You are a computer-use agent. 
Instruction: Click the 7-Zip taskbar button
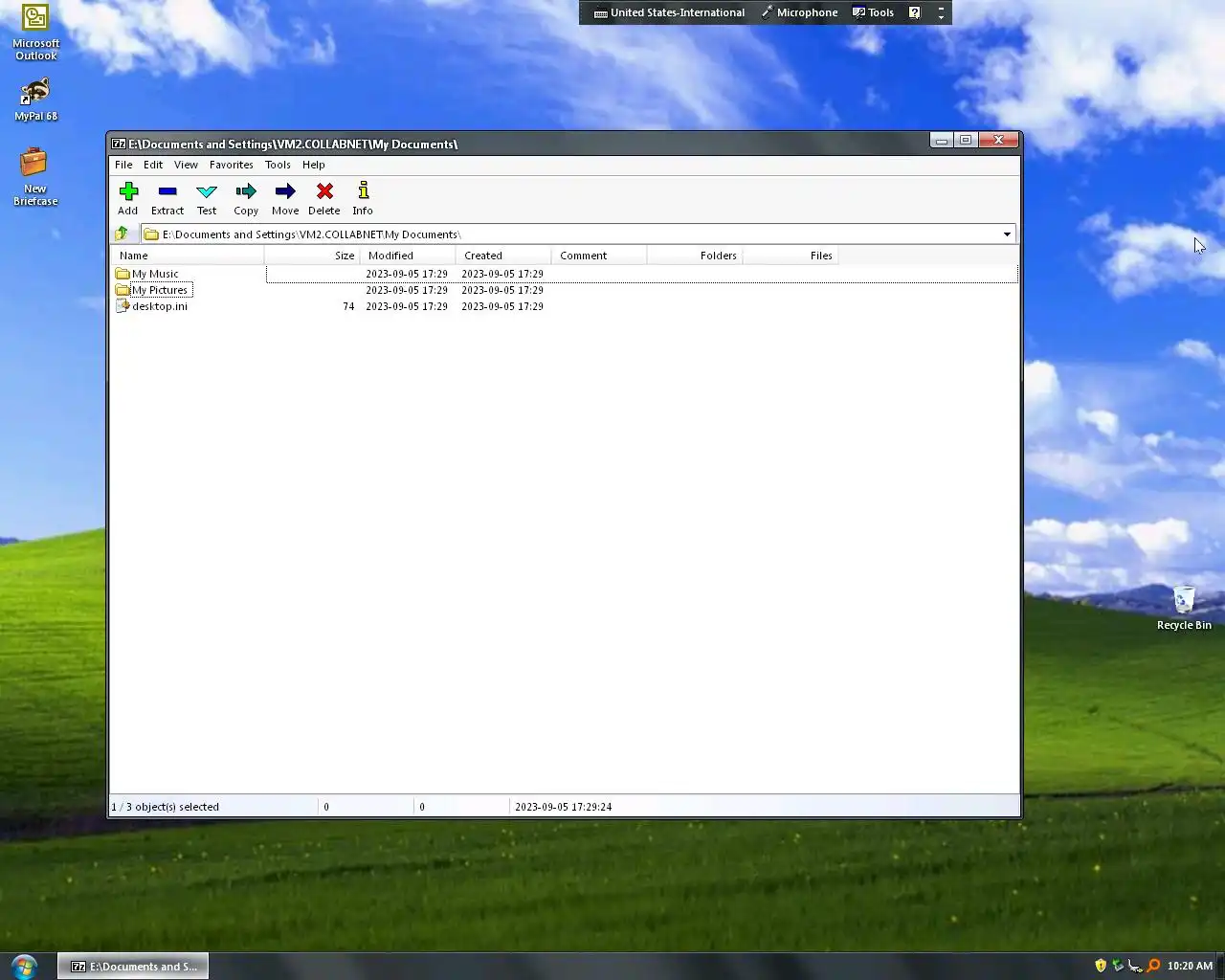point(133,967)
